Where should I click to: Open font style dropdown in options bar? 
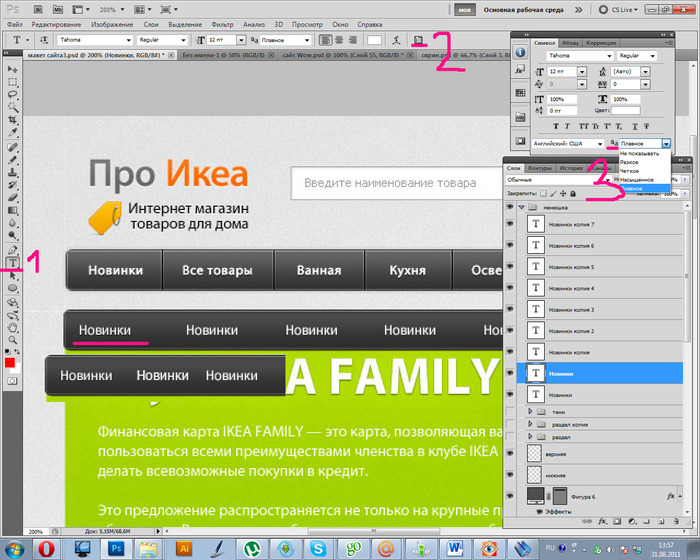[x=183, y=40]
